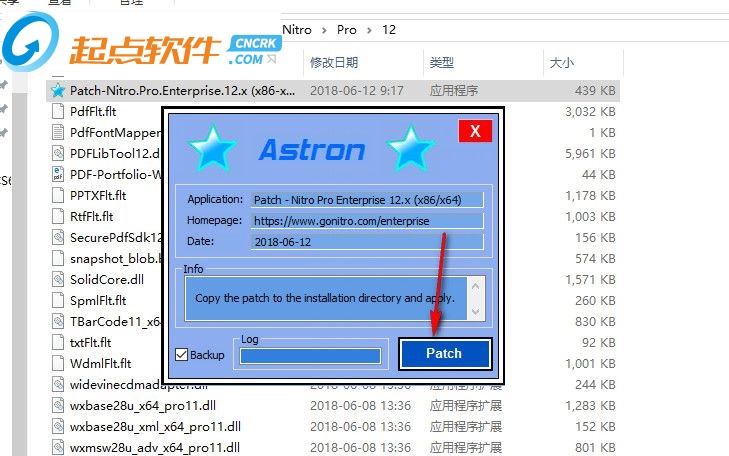Expand the chevron after Nitro breadcrumb

[324, 30]
